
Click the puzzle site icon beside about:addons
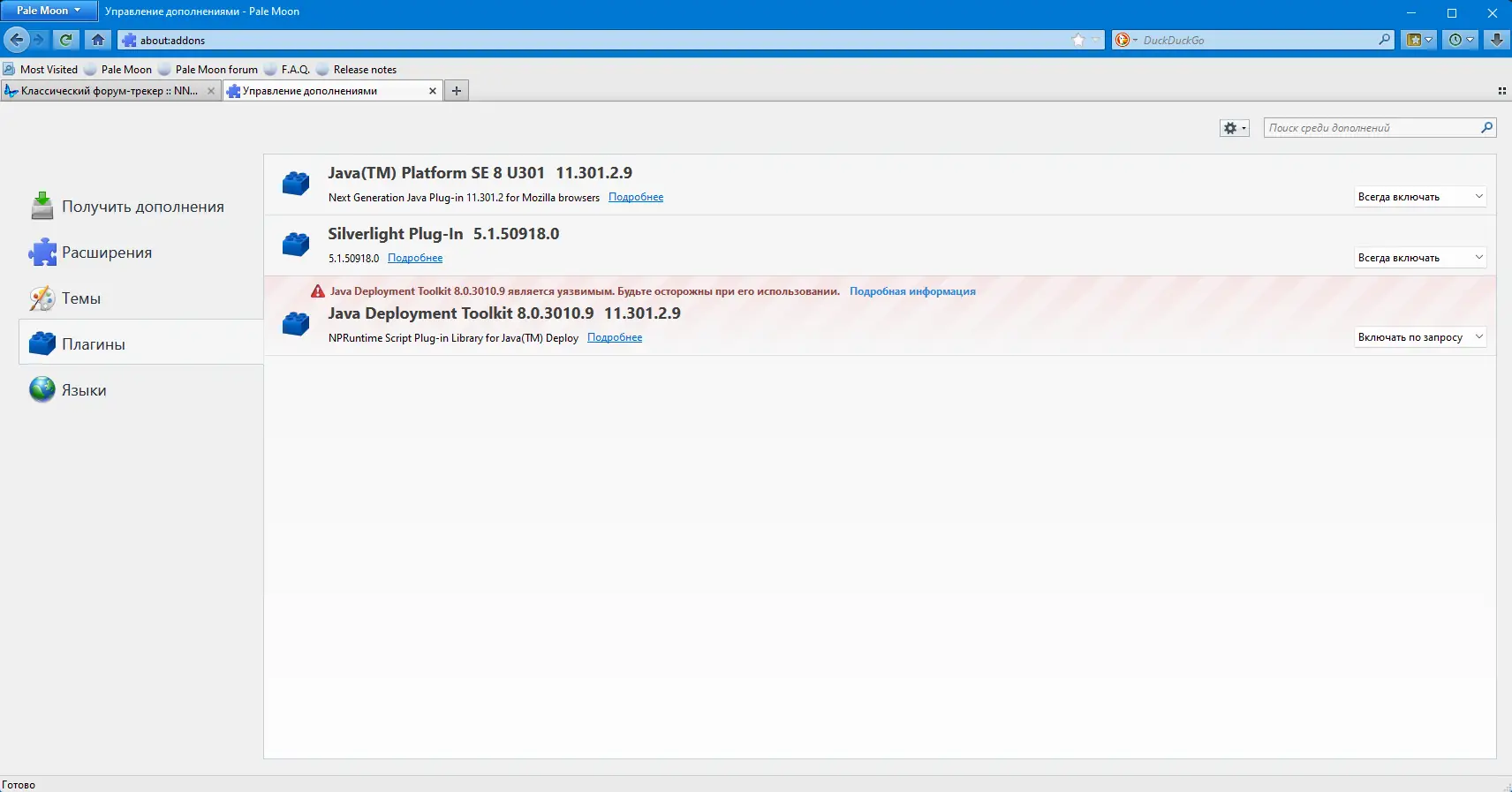[130, 40]
